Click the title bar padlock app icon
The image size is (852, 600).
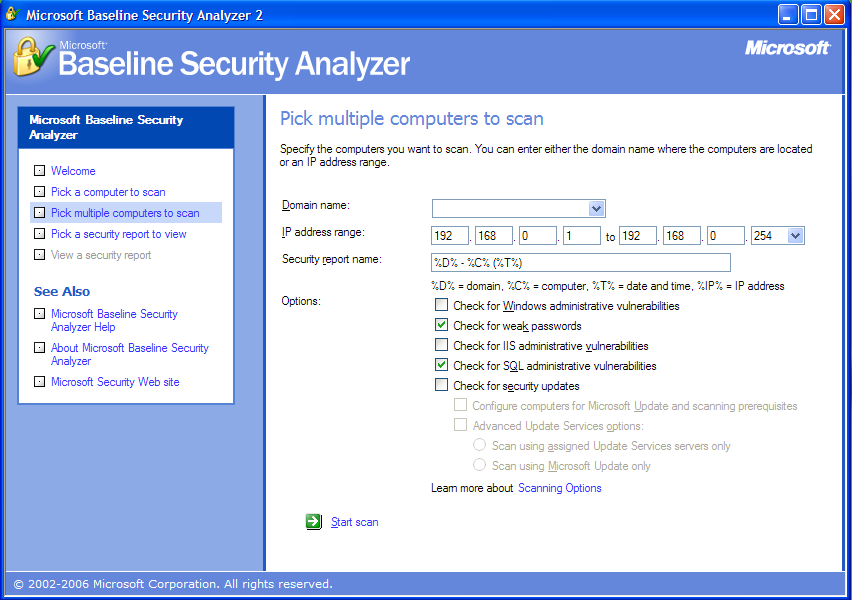[12, 14]
